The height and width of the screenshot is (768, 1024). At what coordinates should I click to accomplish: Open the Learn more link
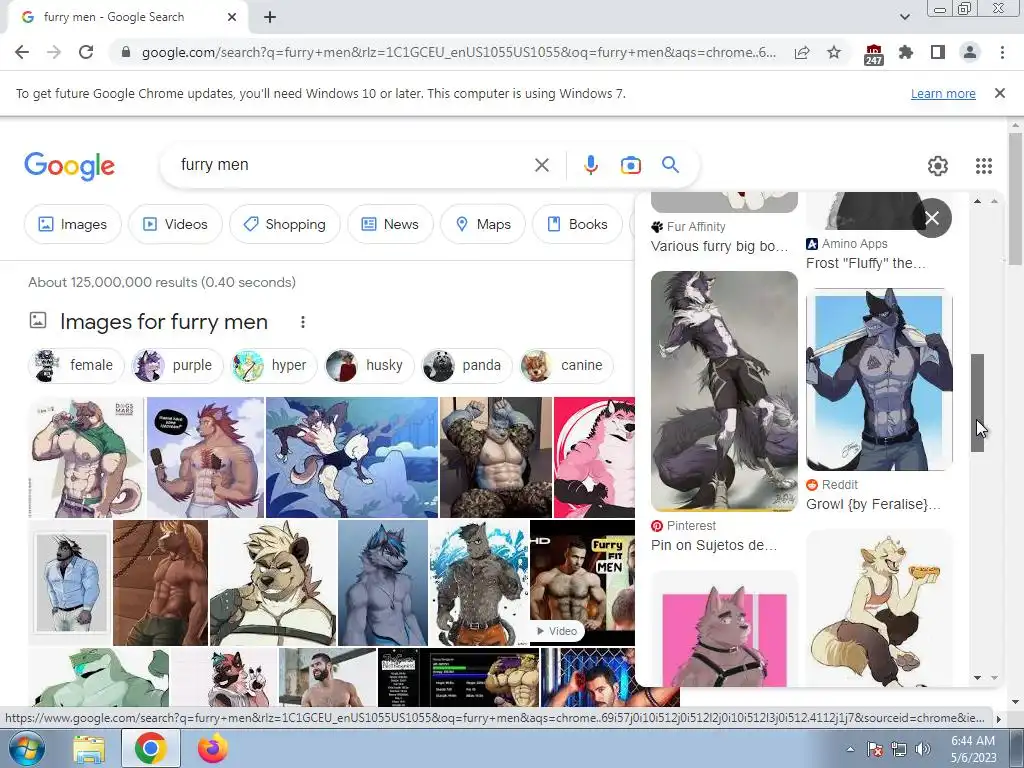pos(943,94)
